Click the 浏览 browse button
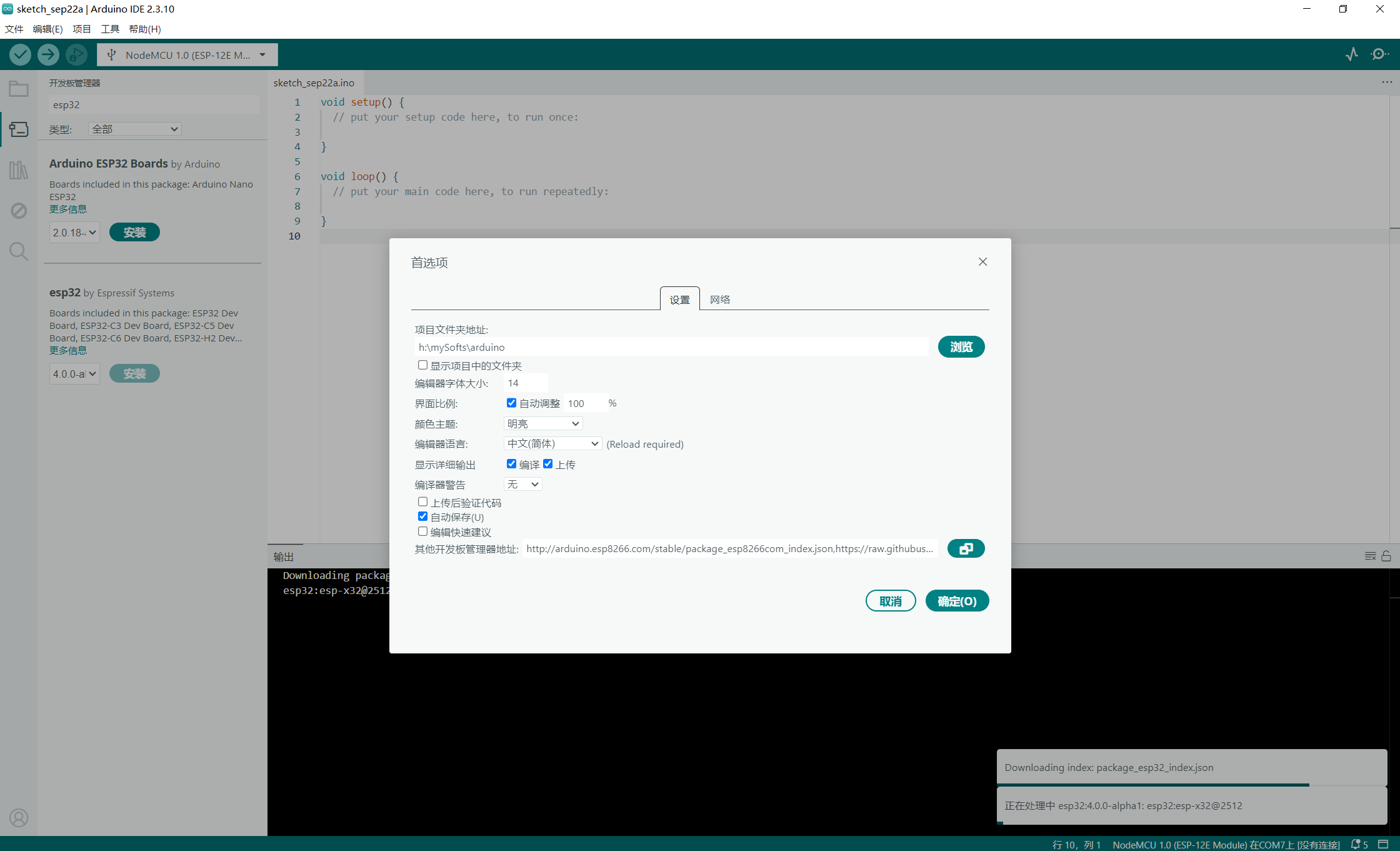1400x851 pixels. (961, 347)
